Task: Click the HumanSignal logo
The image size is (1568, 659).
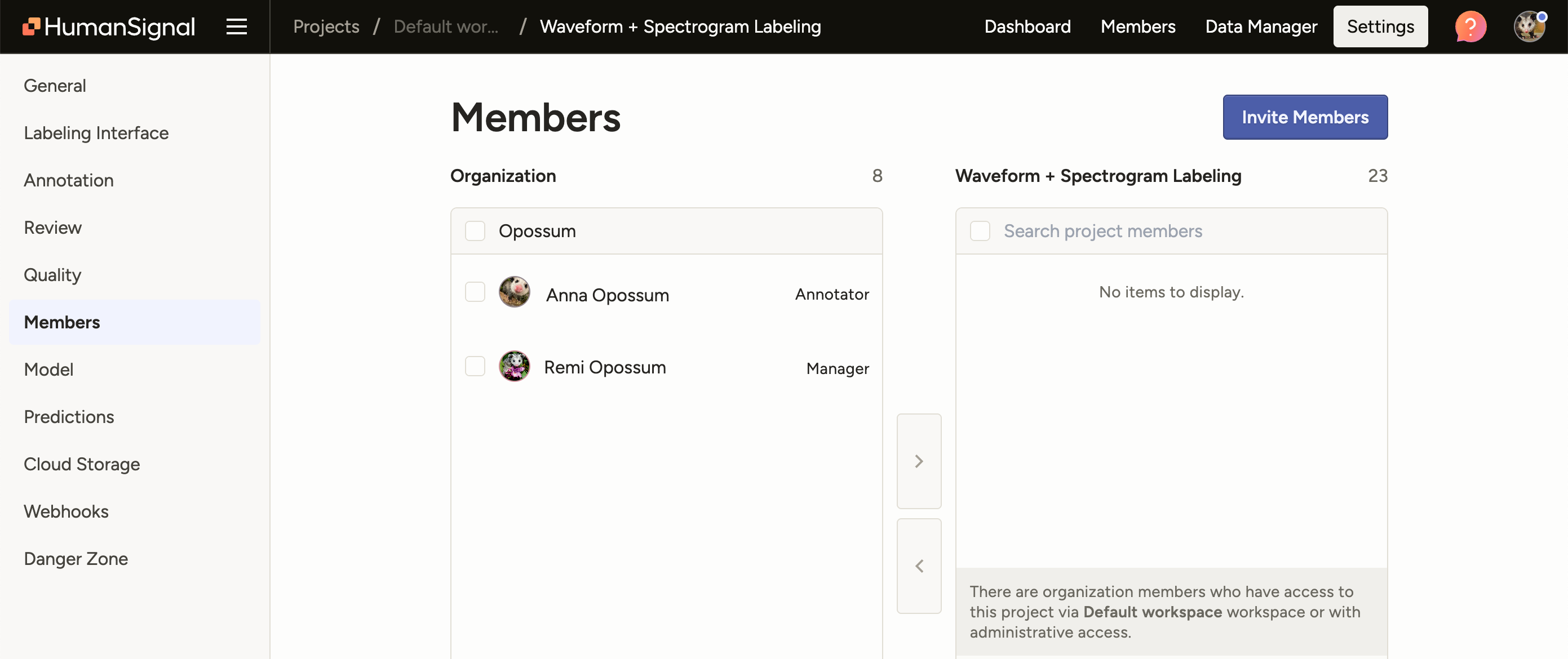Action: 109,27
